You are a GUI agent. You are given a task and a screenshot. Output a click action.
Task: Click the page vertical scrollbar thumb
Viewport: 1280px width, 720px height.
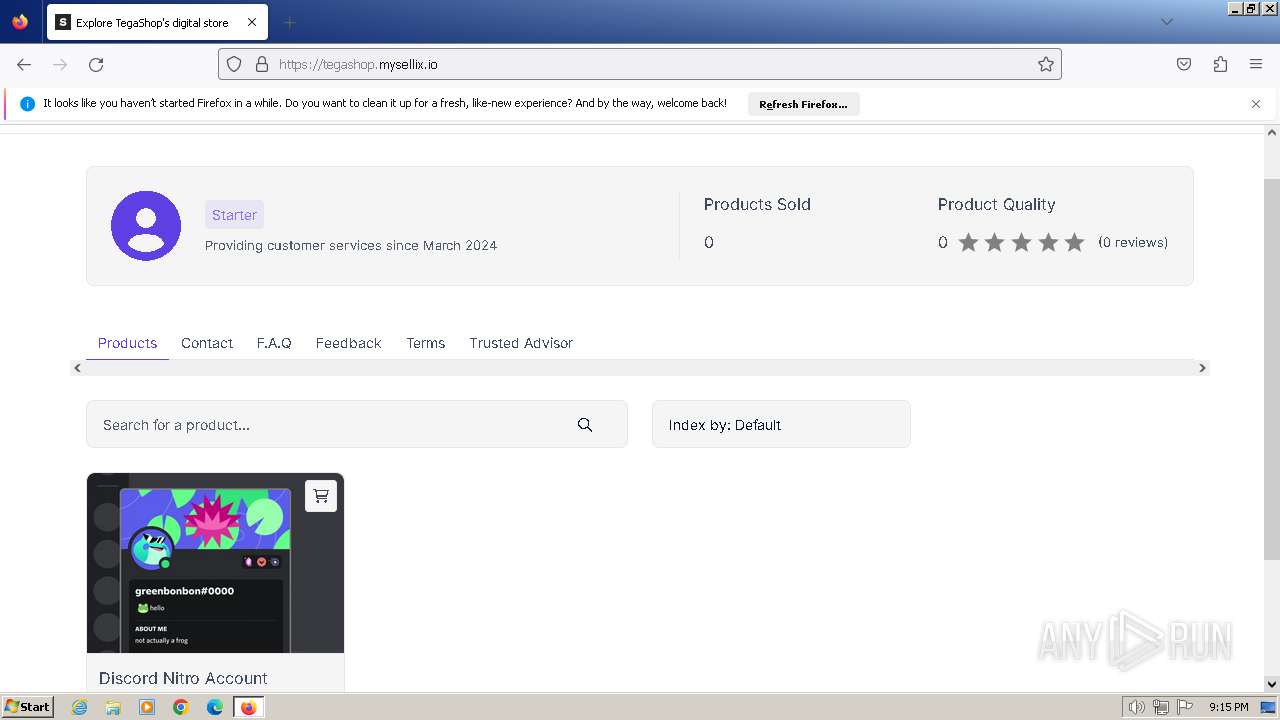click(x=1272, y=369)
